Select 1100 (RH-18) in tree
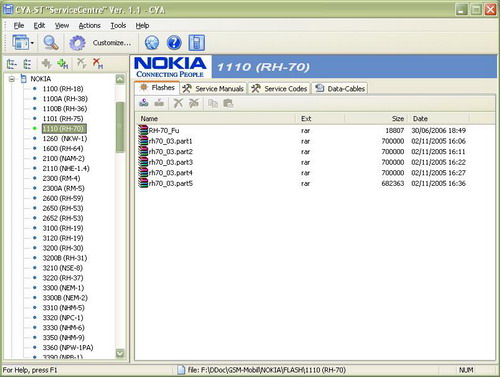The height and width of the screenshot is (377, 500). (x=63, y=89)
